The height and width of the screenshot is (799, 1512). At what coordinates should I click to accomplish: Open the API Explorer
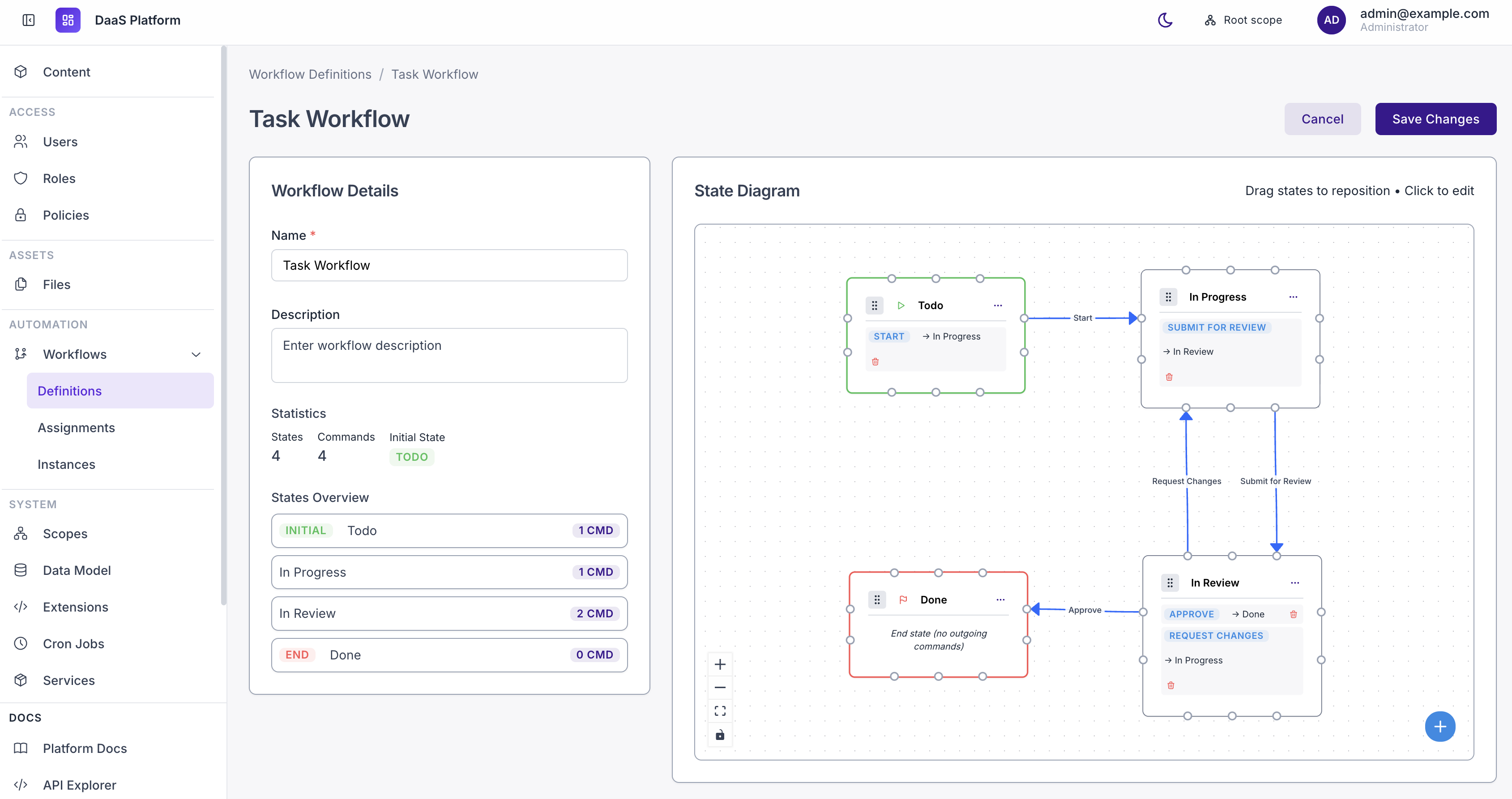pyautogui.click(x=108, y=785)
